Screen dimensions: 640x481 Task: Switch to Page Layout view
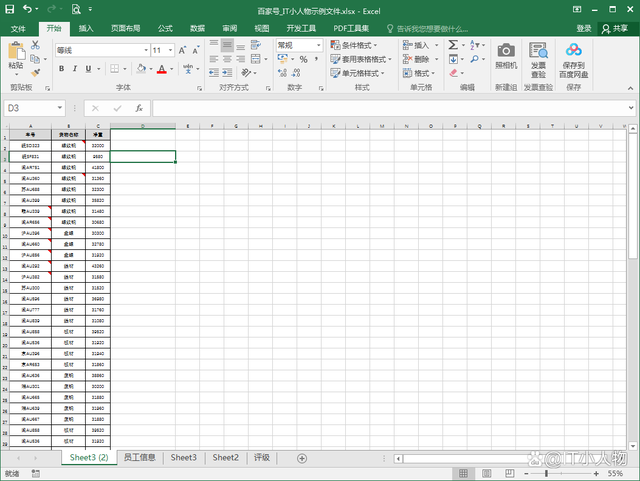point(487,474)
